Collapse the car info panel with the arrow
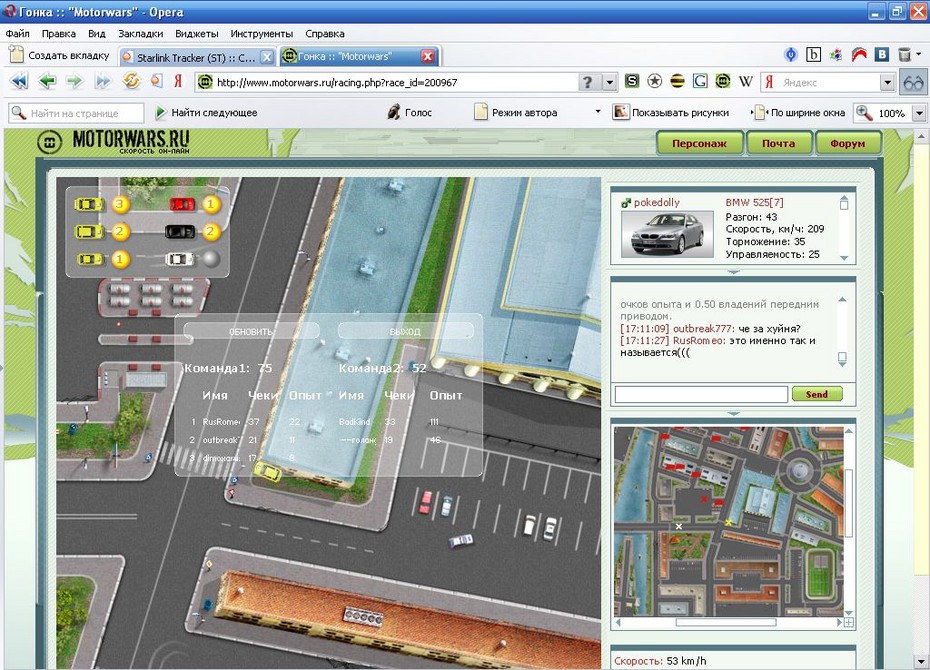The height and width of the screenshot is (670, 930). pos(734,272)
